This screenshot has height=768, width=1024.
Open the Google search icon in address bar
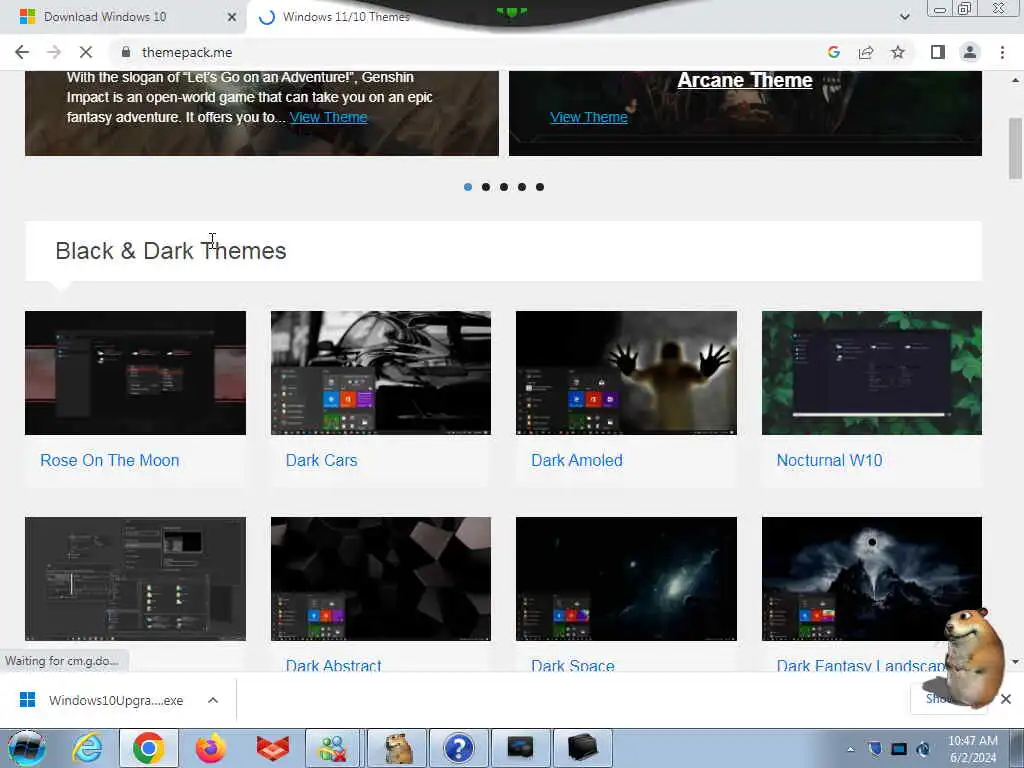point(833,52)
